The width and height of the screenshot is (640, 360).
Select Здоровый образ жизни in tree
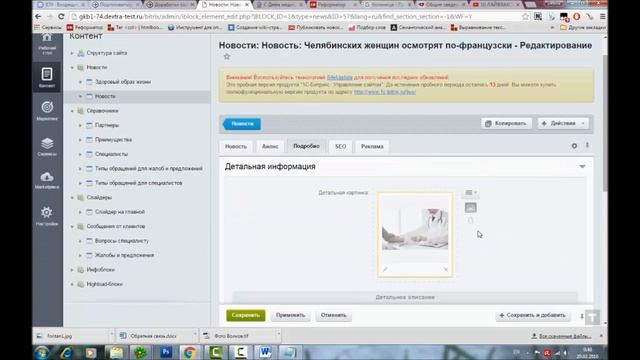(123, 82)
